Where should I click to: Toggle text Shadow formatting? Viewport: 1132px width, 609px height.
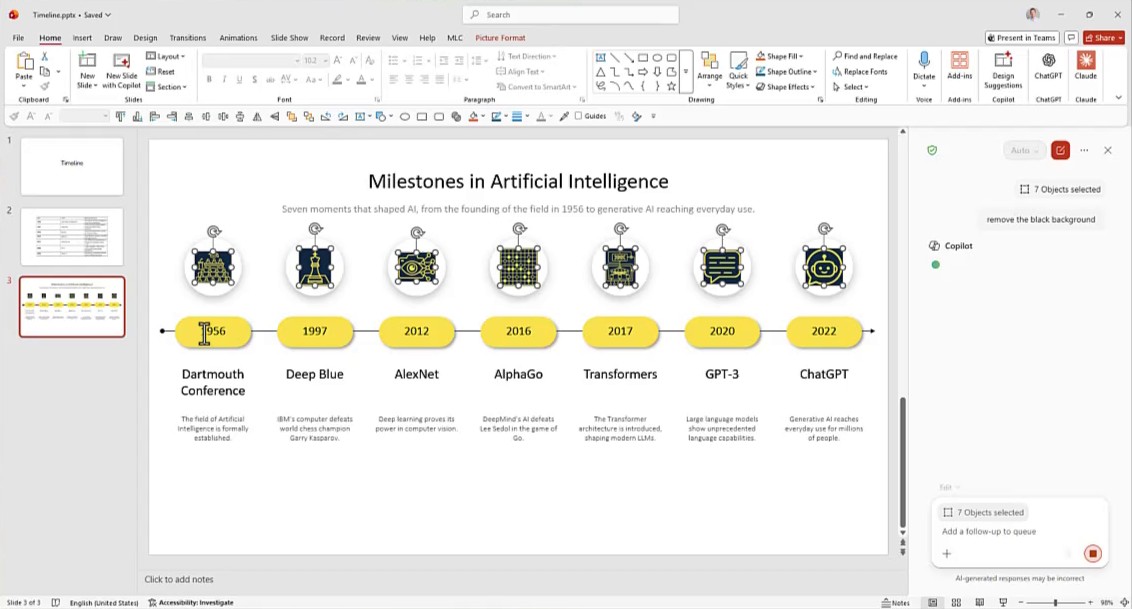tap(255, 79)
